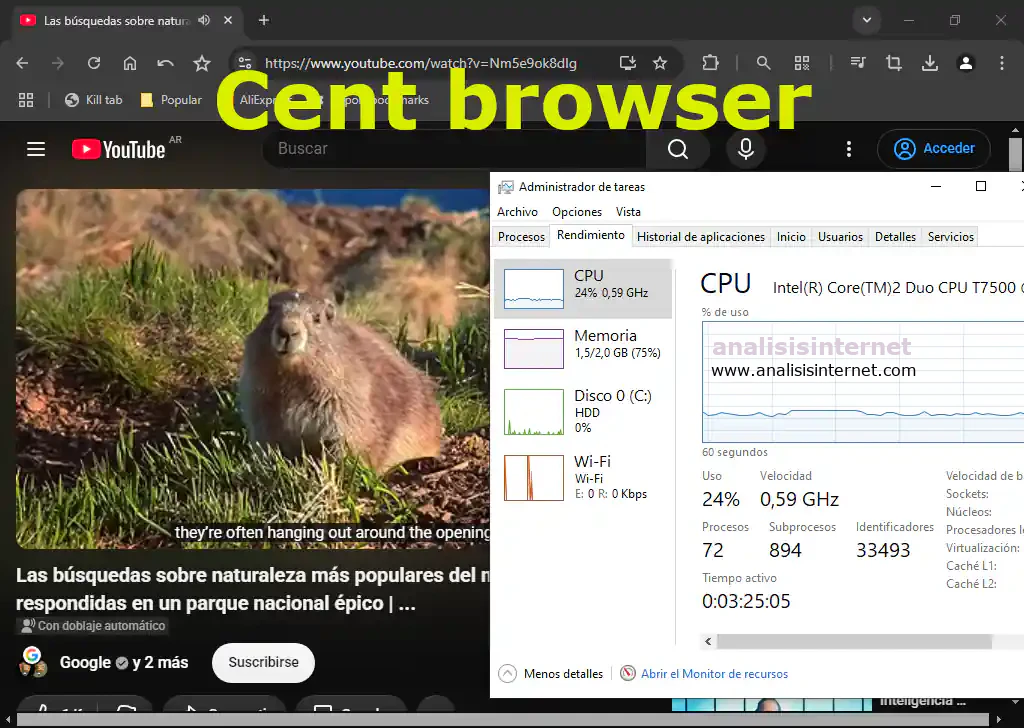Viewport: 1024px width, 728px height.
Task: Bookmark this page with address bar star
Action: (660, 63)
